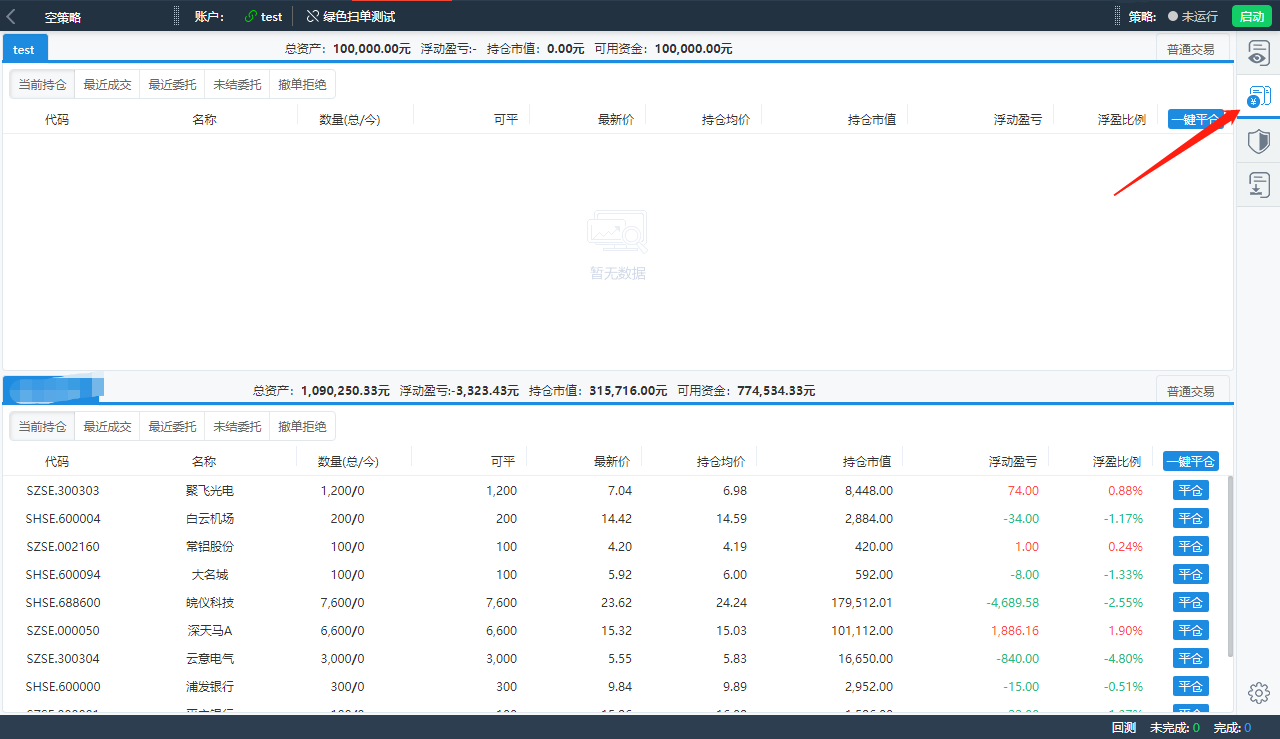
Task: Click 平仓 for 聚飞光电
Action: [x=1190, y=490]
